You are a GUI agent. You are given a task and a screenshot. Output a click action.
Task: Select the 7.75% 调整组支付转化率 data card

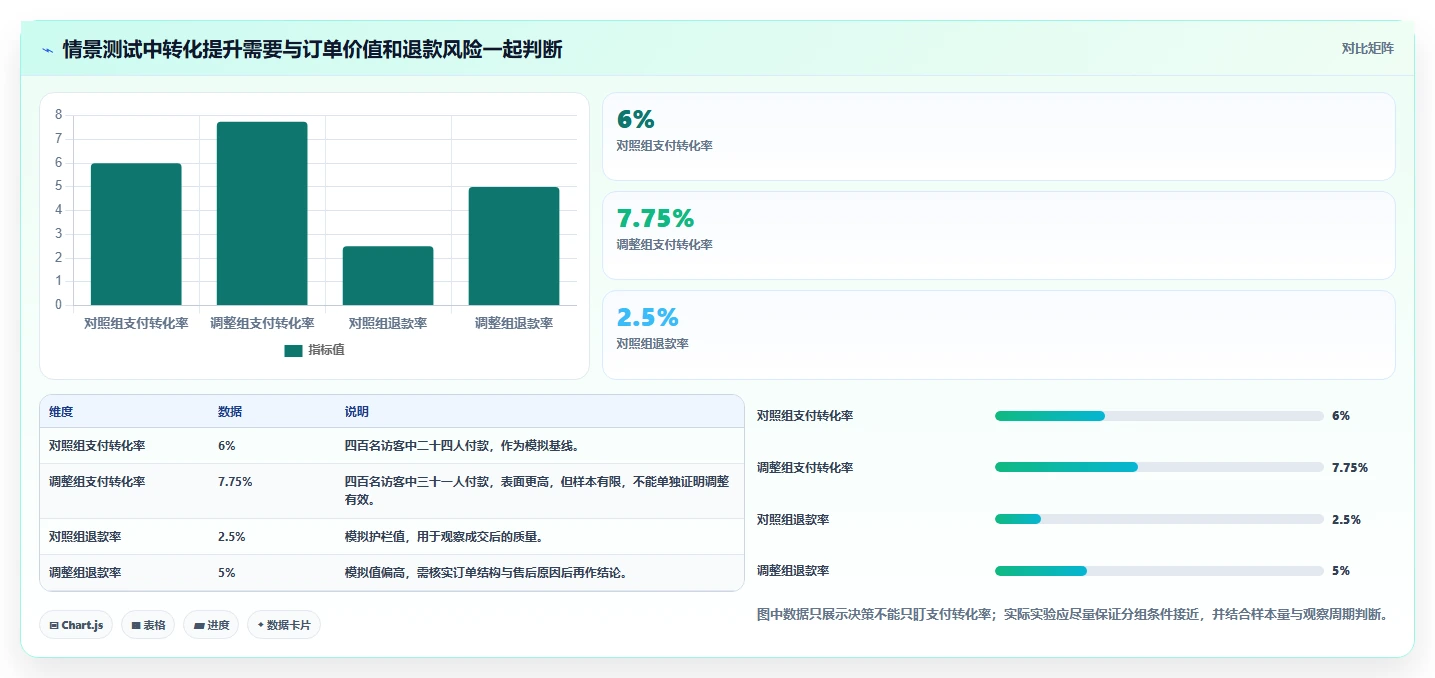tap(998, 235)
